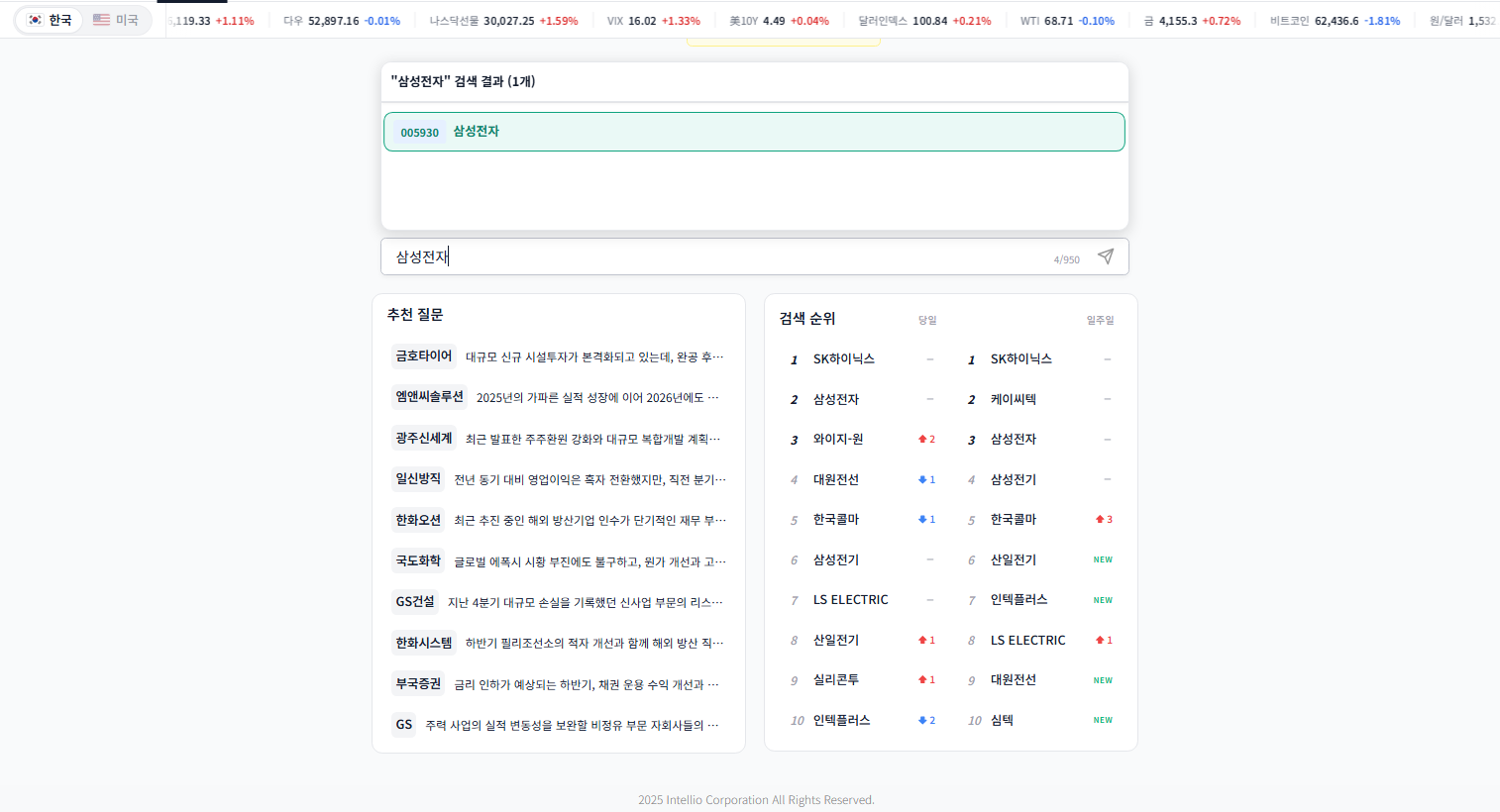Select daily rank 1 SK하이닉스

[x=862, y=359]
